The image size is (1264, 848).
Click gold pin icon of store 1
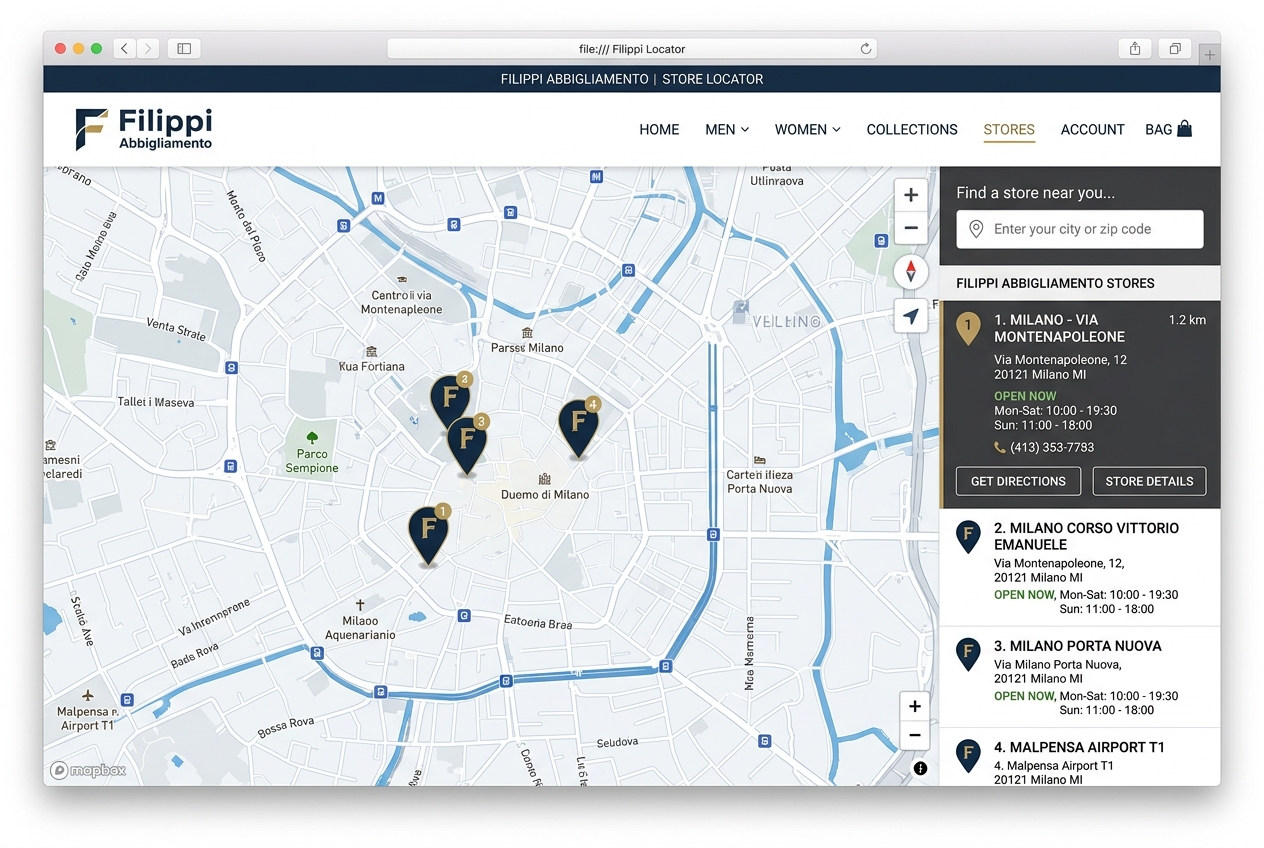968,328
